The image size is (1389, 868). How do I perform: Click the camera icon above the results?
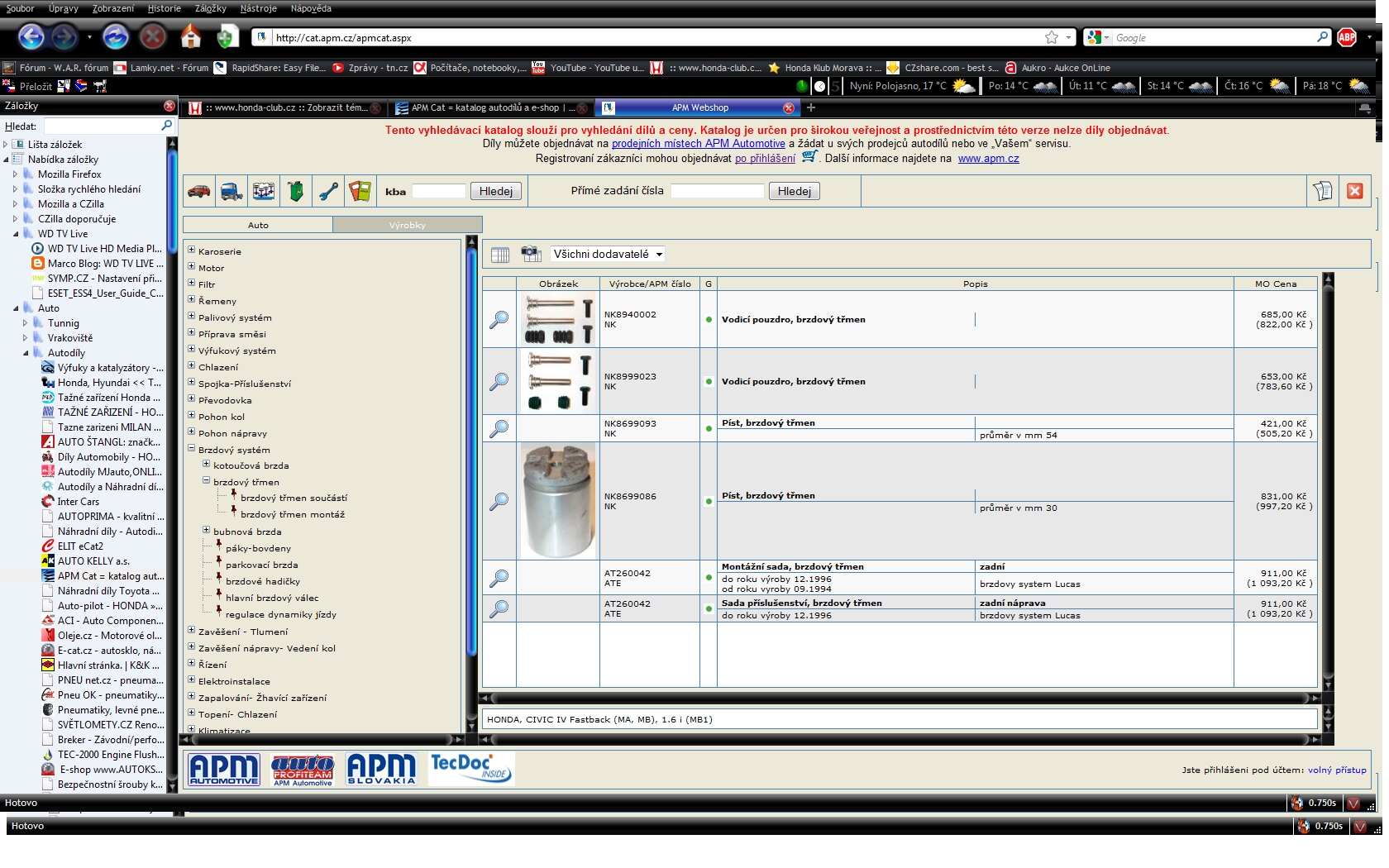(531, 255)
